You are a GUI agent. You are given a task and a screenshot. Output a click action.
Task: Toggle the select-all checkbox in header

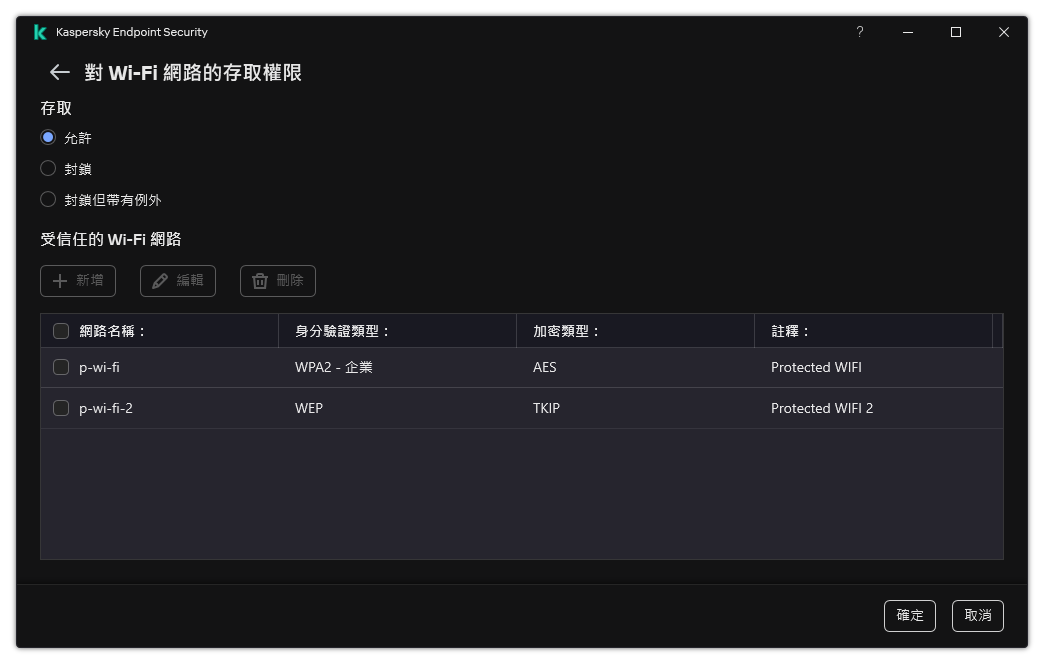pyautogui.click(x=61, y=330)
